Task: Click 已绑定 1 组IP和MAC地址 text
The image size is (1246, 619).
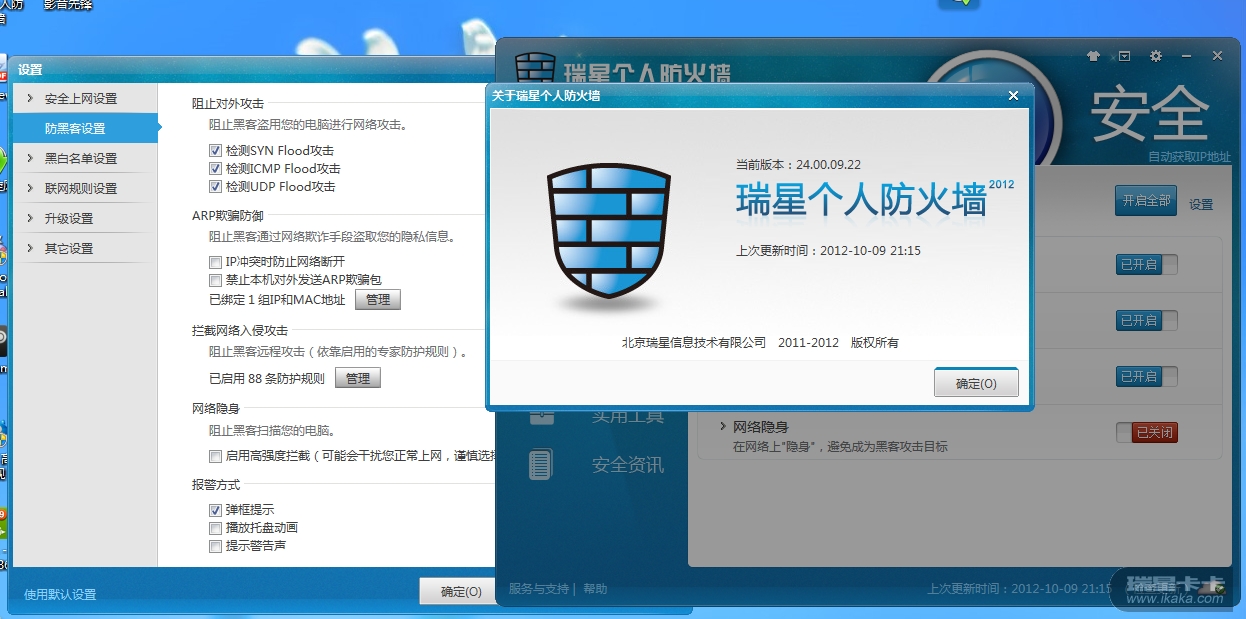Action: (277, 300)
